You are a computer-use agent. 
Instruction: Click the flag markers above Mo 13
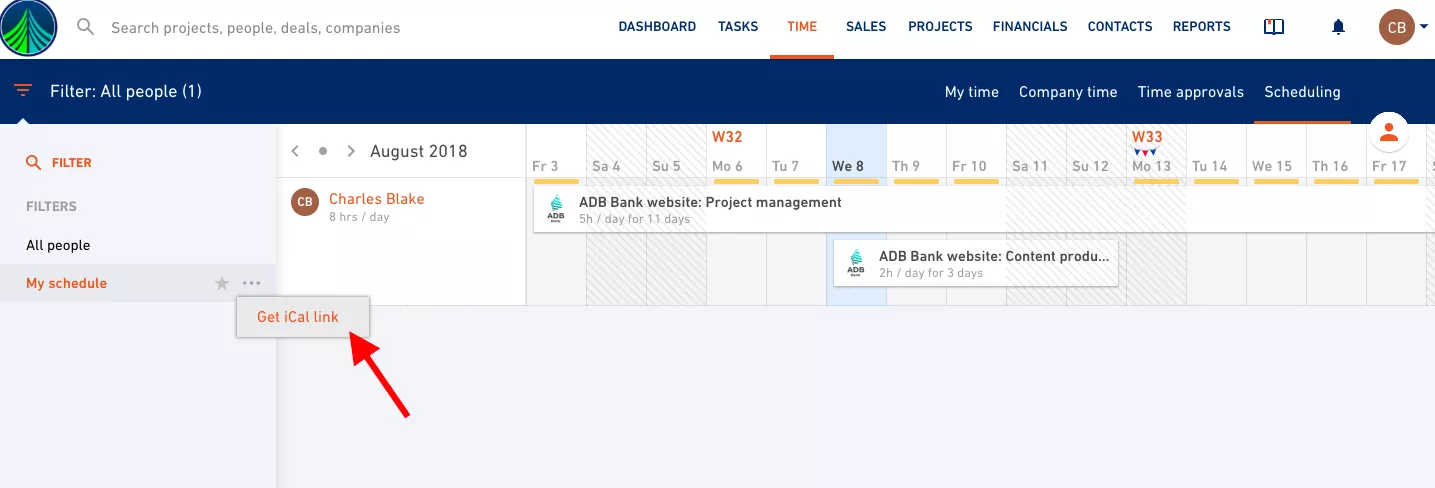[1146, 151]
